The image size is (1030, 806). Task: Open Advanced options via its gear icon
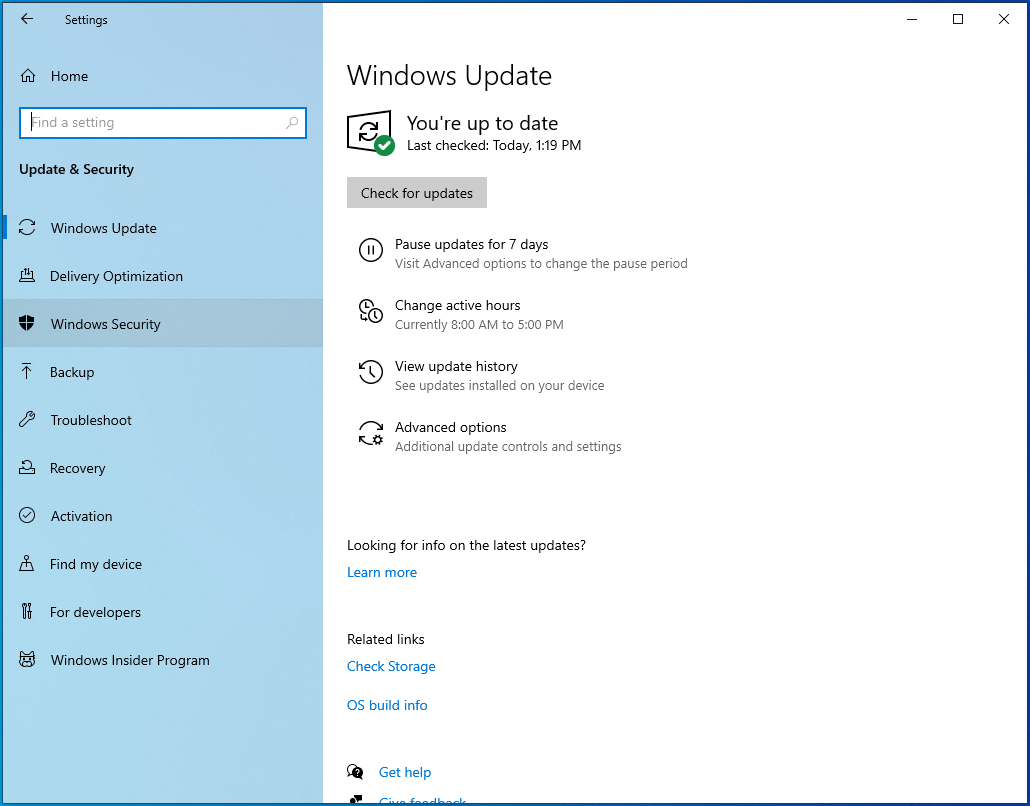click(370, 434)
